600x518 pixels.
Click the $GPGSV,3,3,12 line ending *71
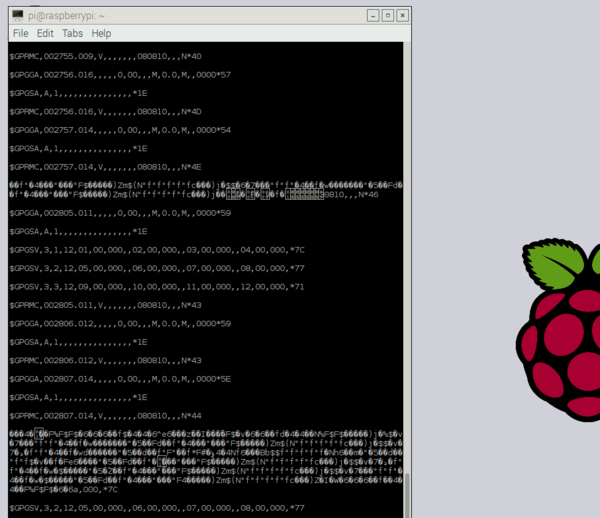pos(157,287)
